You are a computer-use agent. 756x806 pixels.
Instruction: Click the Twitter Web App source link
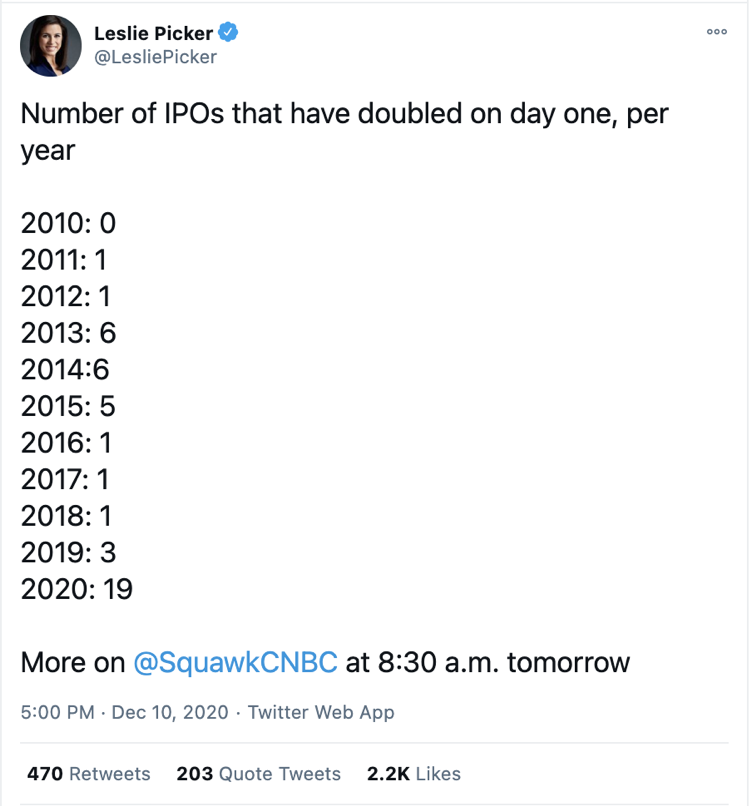pyautogui.click(x=321, y=713)
